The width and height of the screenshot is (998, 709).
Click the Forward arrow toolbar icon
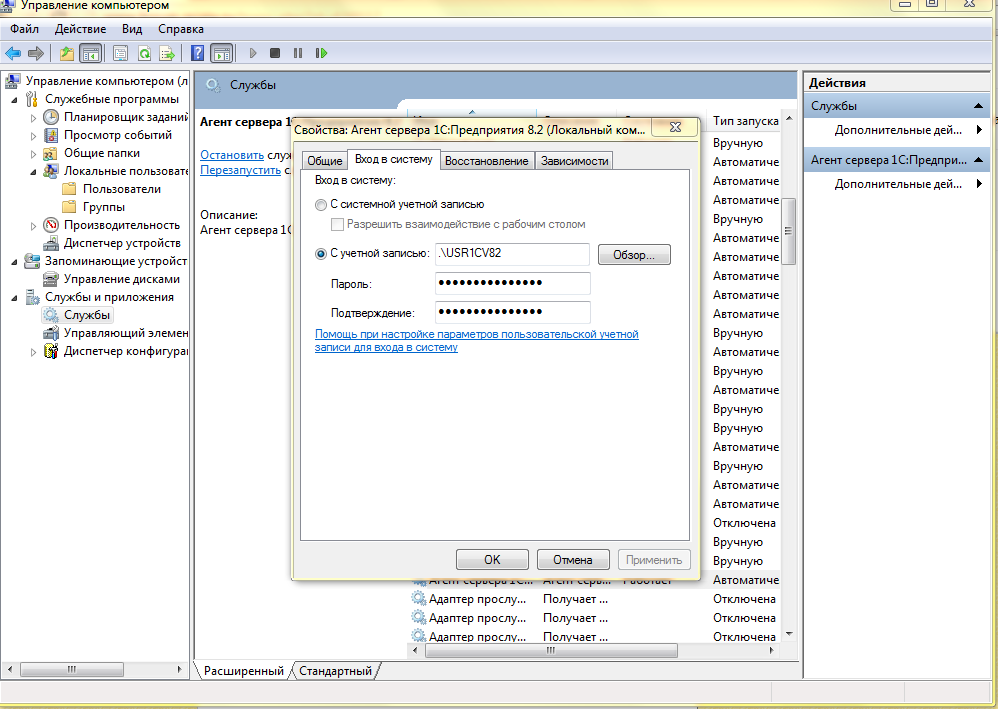pyautogui.click(x=36, y=53)
